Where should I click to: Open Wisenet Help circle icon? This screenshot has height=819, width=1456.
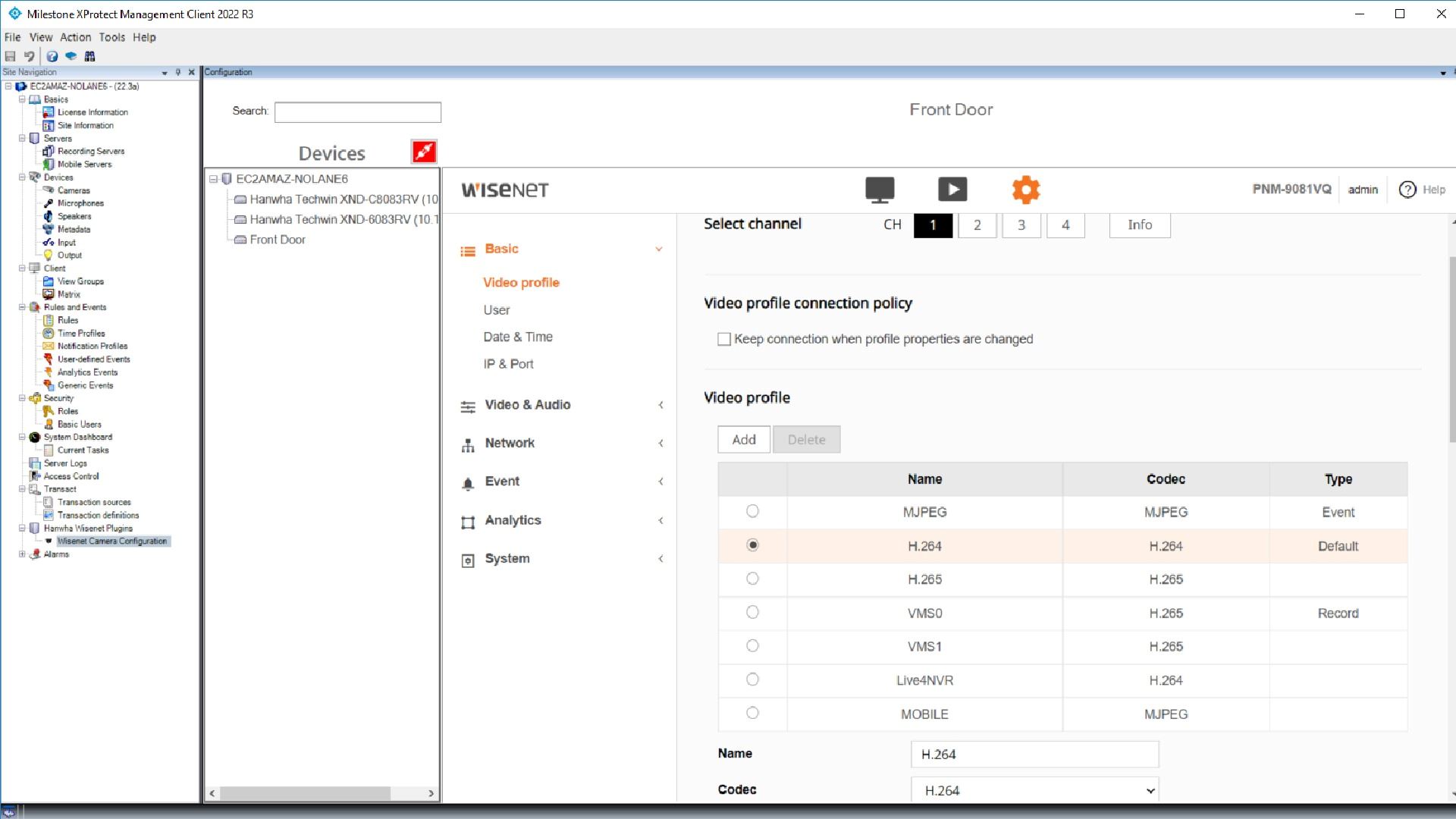click(x=1407, y=190)
